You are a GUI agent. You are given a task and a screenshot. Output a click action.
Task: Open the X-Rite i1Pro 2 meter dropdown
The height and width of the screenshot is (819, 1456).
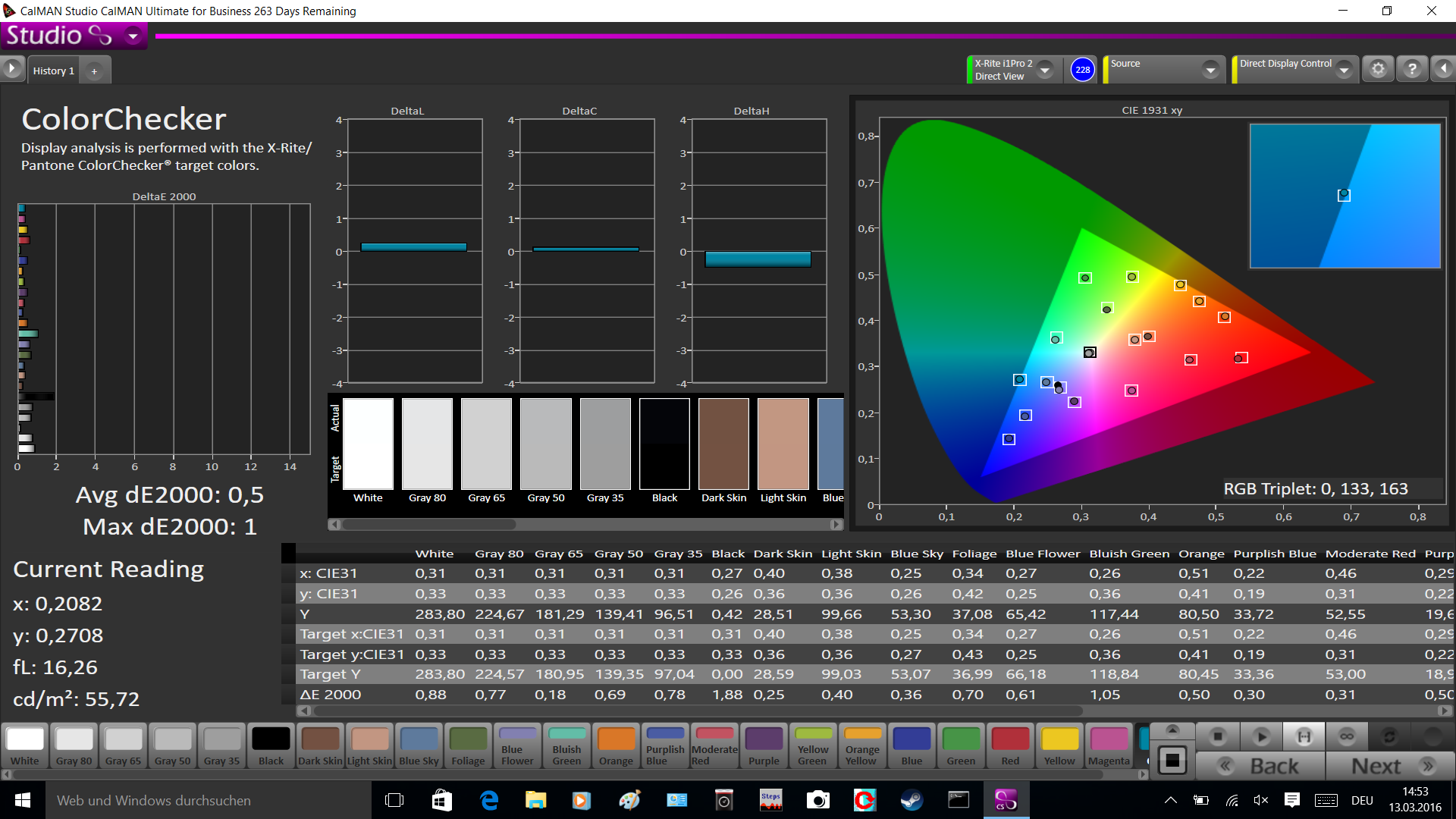pyautogui.click(x=1045, y=70)
